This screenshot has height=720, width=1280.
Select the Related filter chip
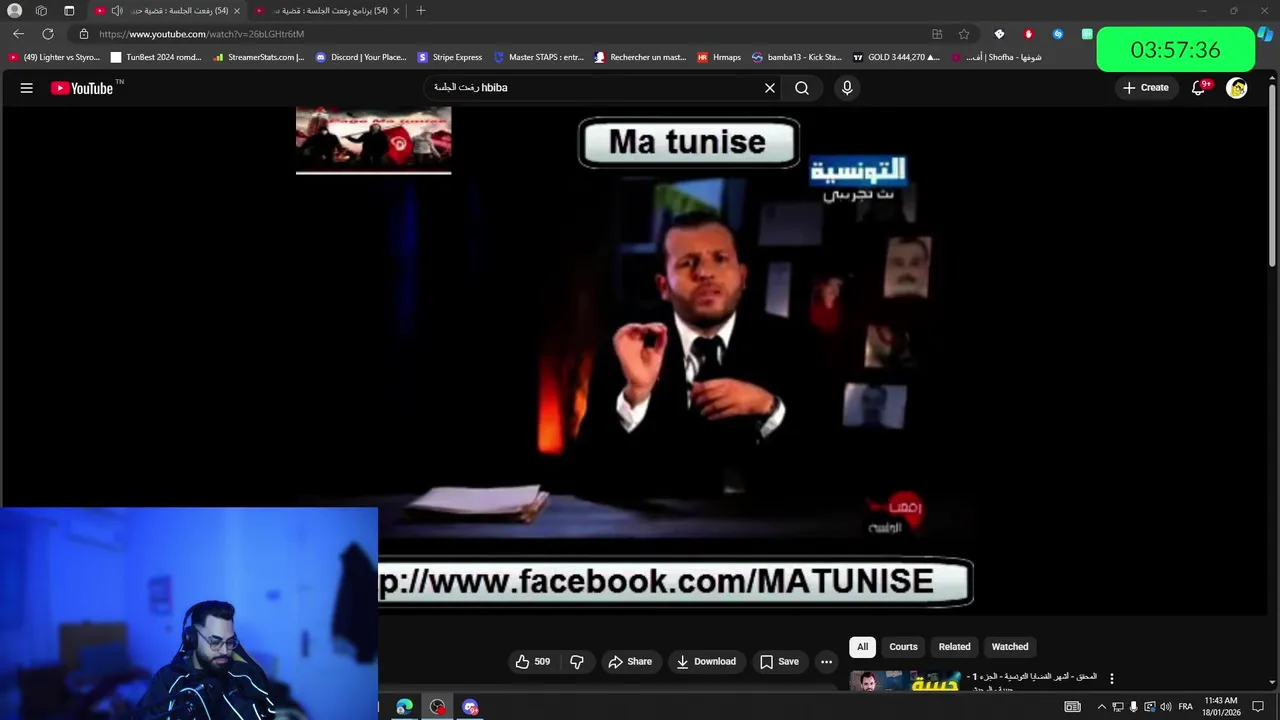(954, 647)
